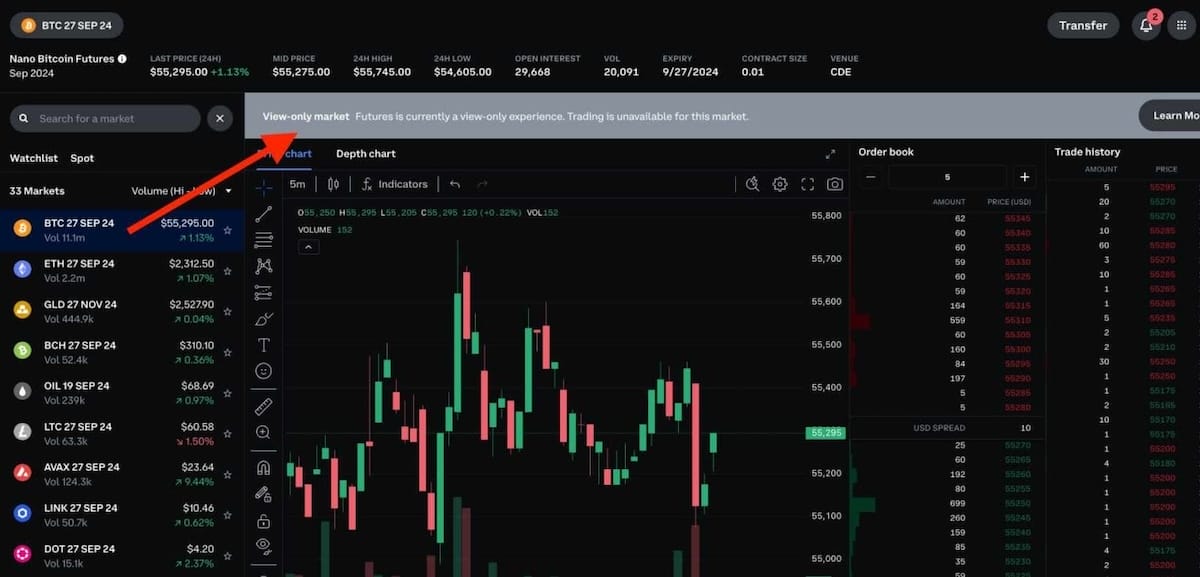Open the Volume (Hi - Low) sort dropdown
1200x577 pixels.
tap(181, 190)
